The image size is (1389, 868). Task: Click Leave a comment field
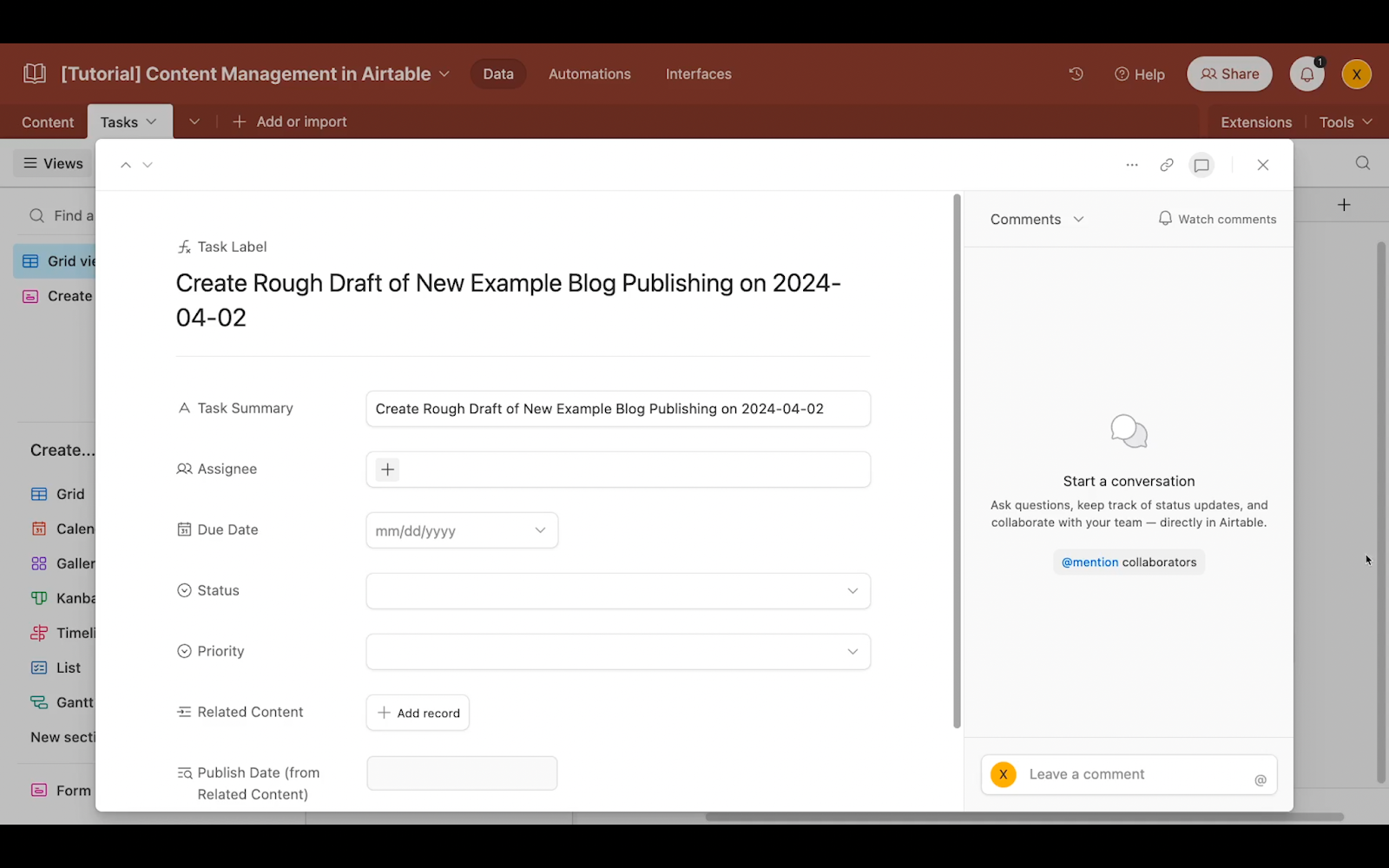[x=1129, y=774]
